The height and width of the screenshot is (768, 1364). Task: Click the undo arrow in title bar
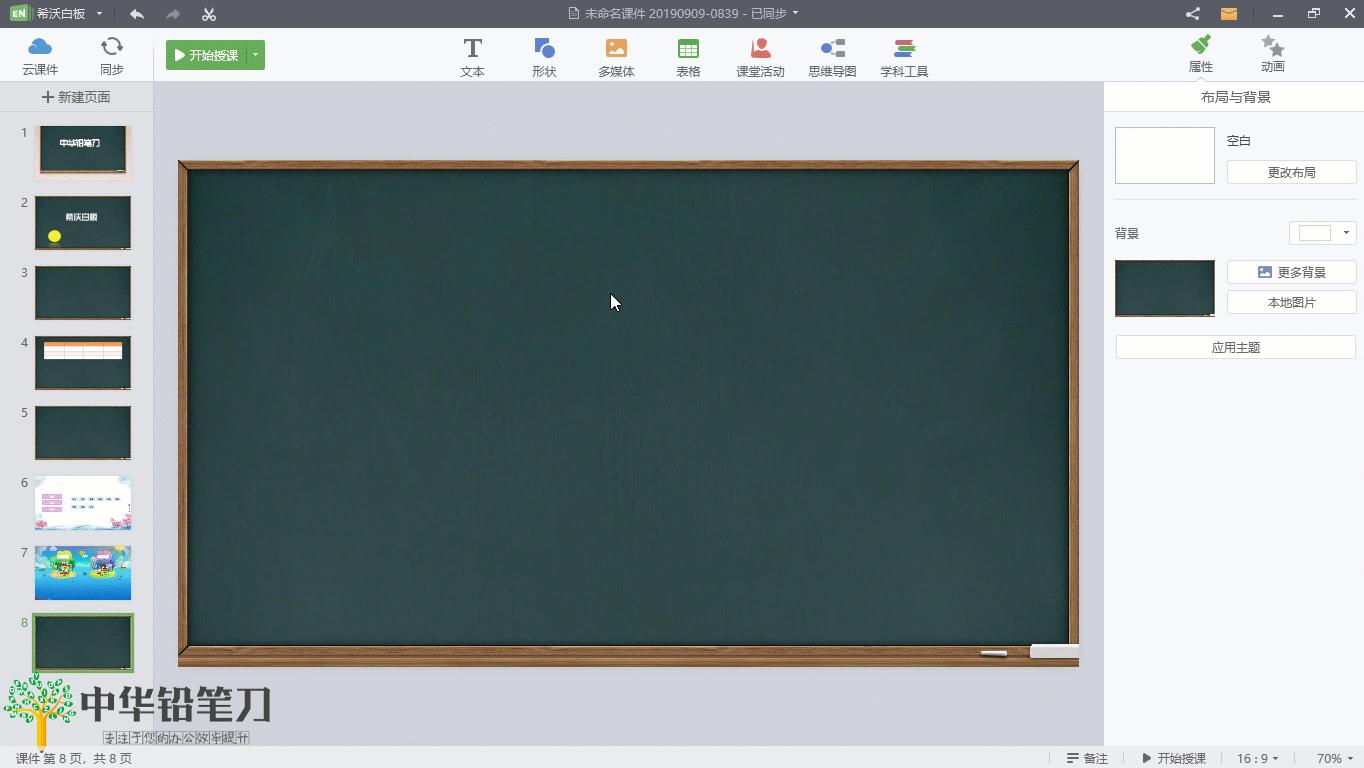tap(136, 14)
